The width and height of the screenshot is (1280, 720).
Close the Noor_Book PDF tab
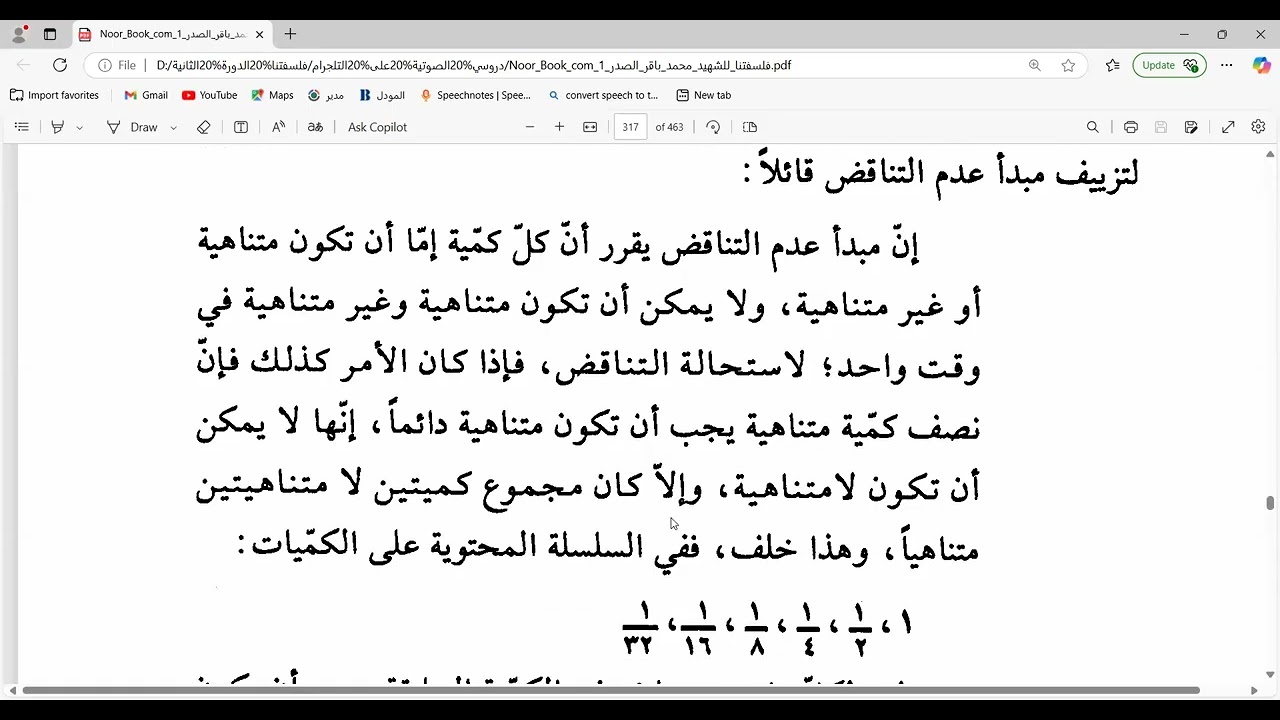[x=259, y=34]
